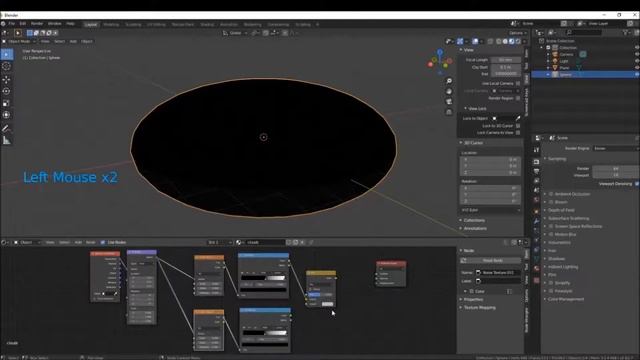Switch perspective/orthographic grid icon

[449, 112]
